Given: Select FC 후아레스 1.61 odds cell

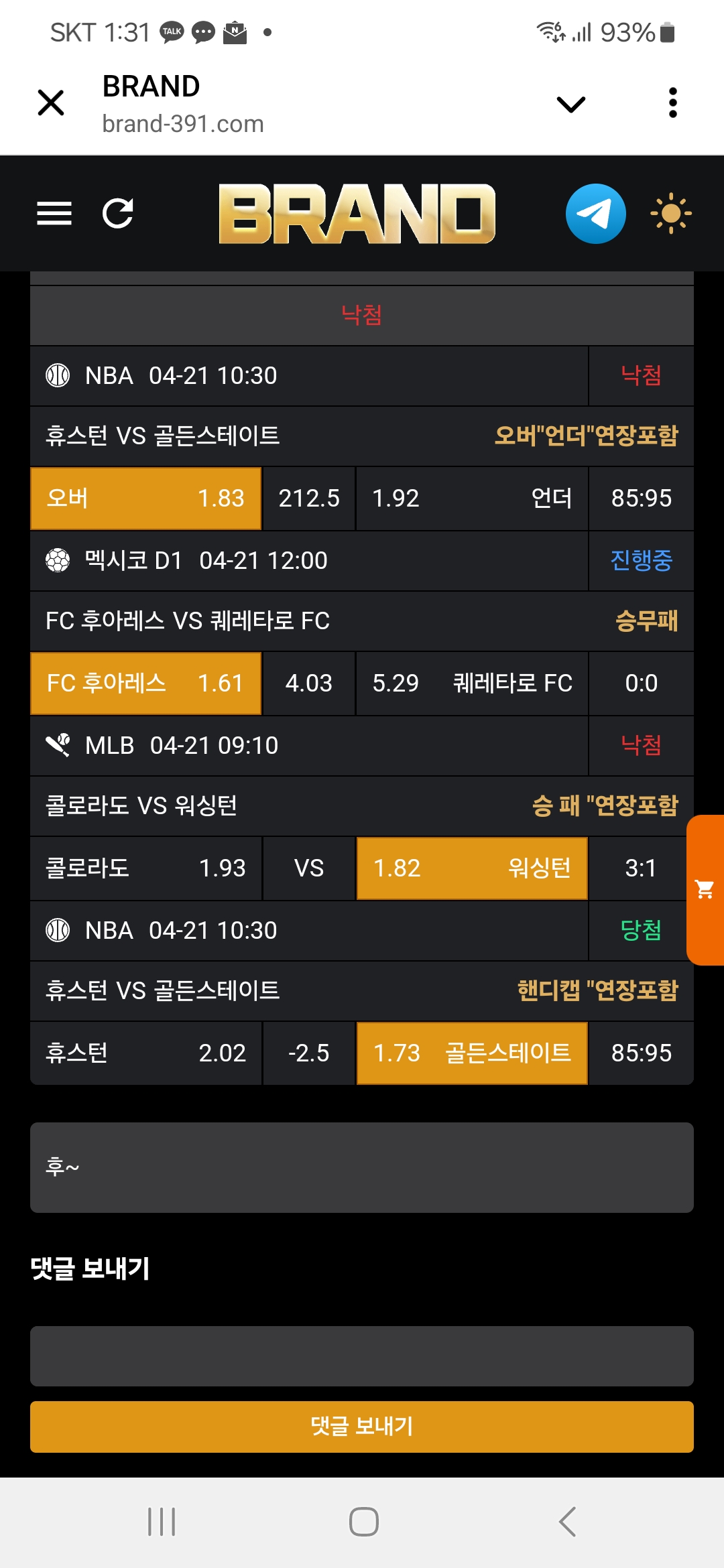Looking at the screenshot, I should (x=145, y=683).
